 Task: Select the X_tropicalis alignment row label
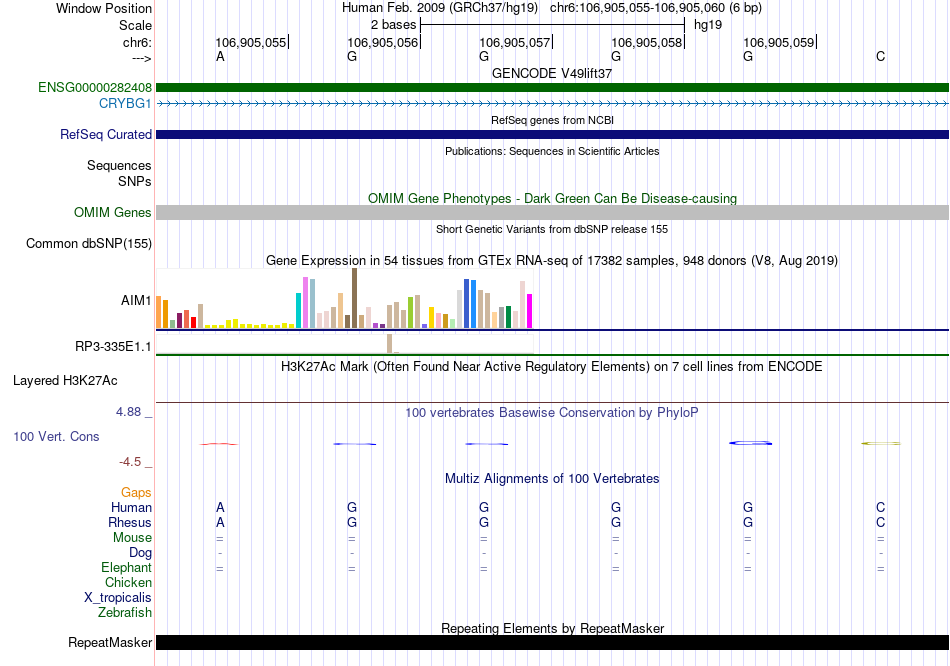click(118, 598)
